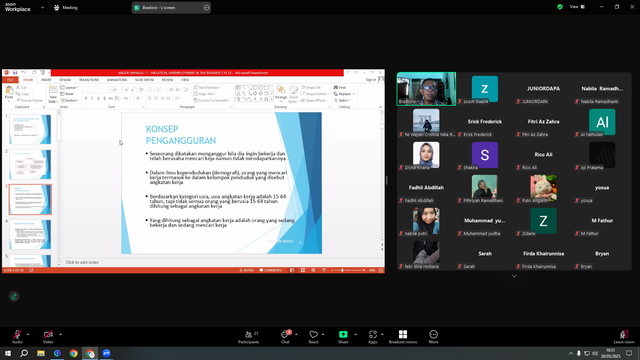Screen dimensions: 640x360
Task: Select the presenter's video thumbnail
Action: click(x=426, y=89)
